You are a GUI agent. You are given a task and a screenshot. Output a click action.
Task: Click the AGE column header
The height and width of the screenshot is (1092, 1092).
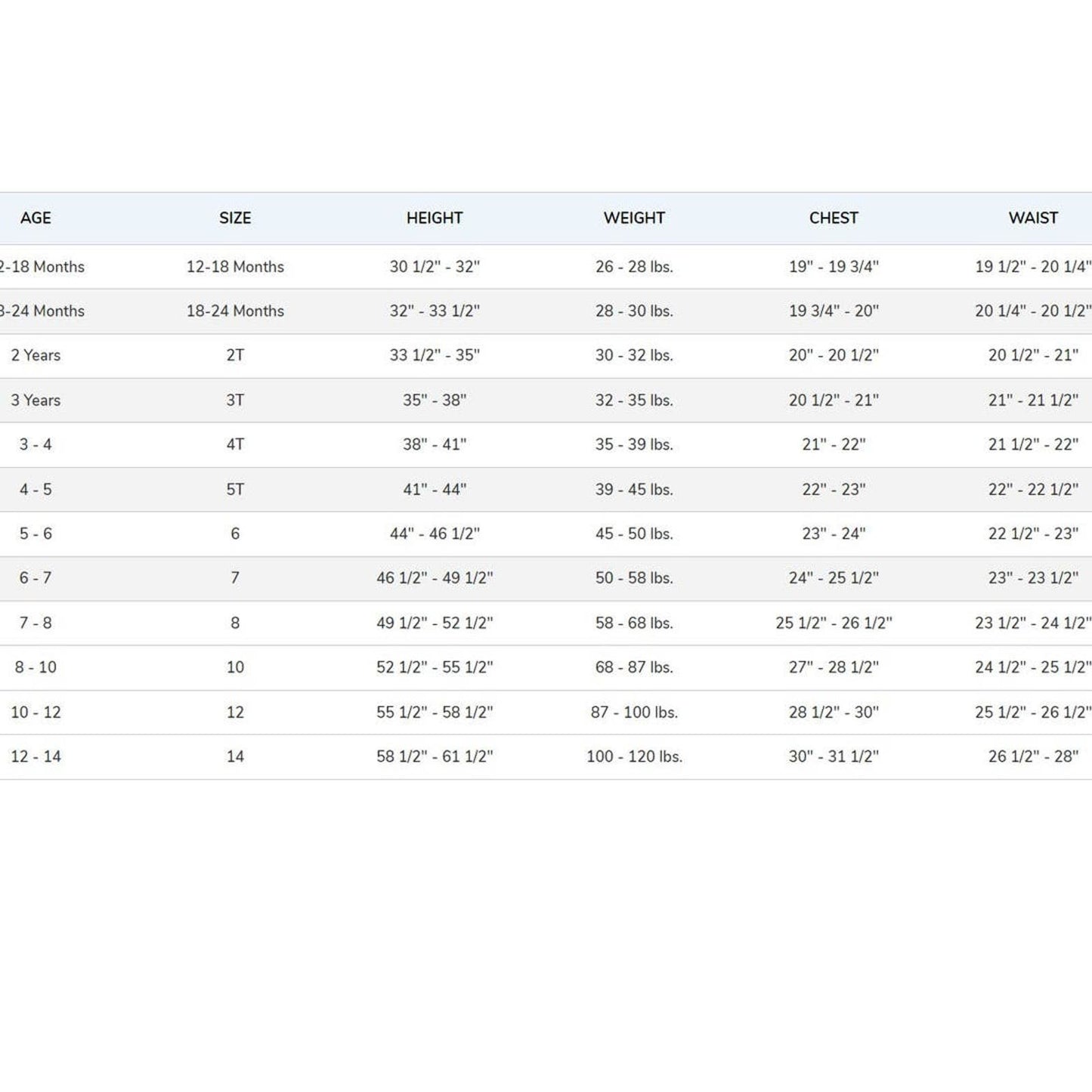pos(36,218)
